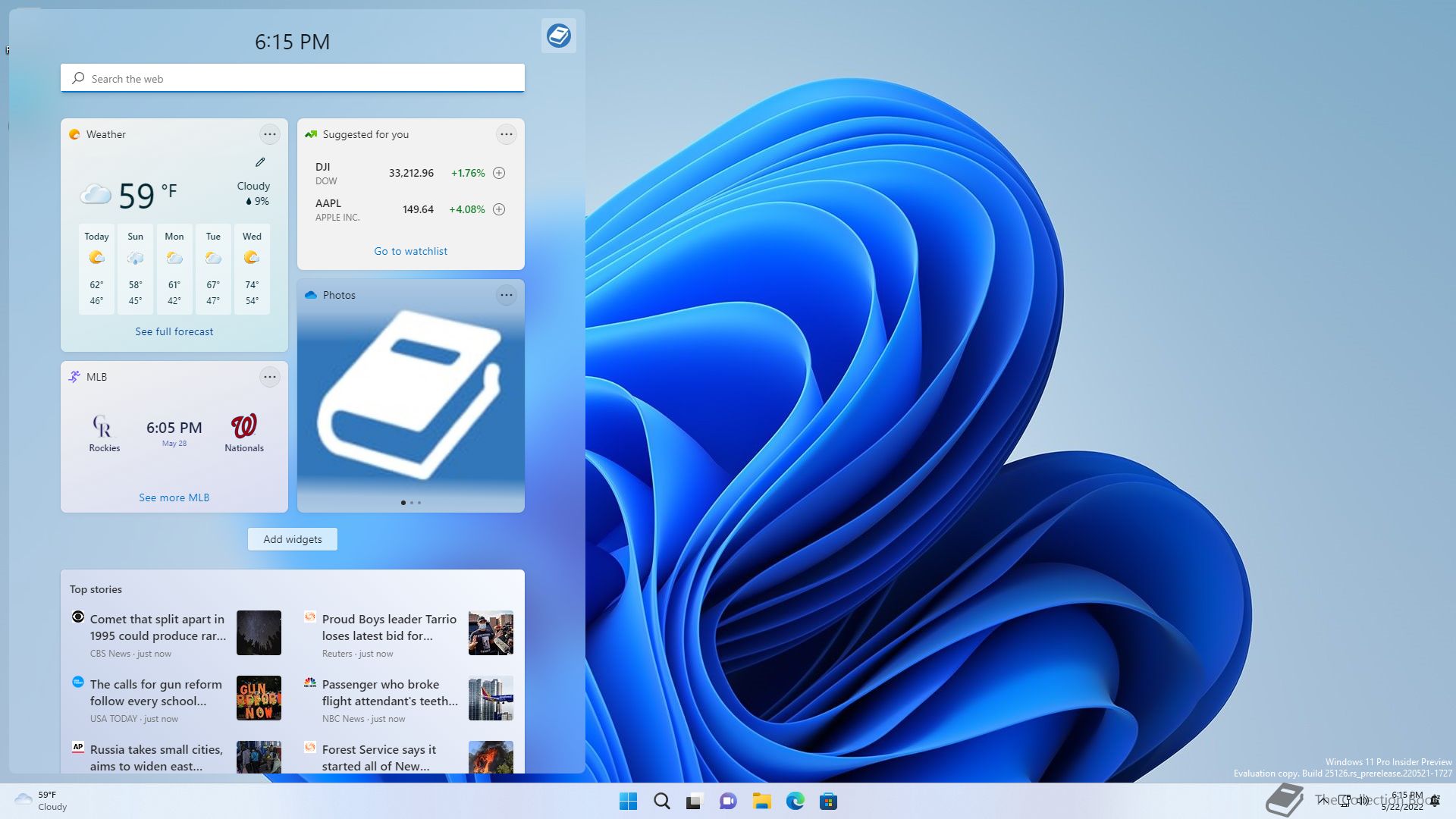Open calls for gun reform story
Image resolution: width=1456 pixels, height=819 pixels.
156,692
